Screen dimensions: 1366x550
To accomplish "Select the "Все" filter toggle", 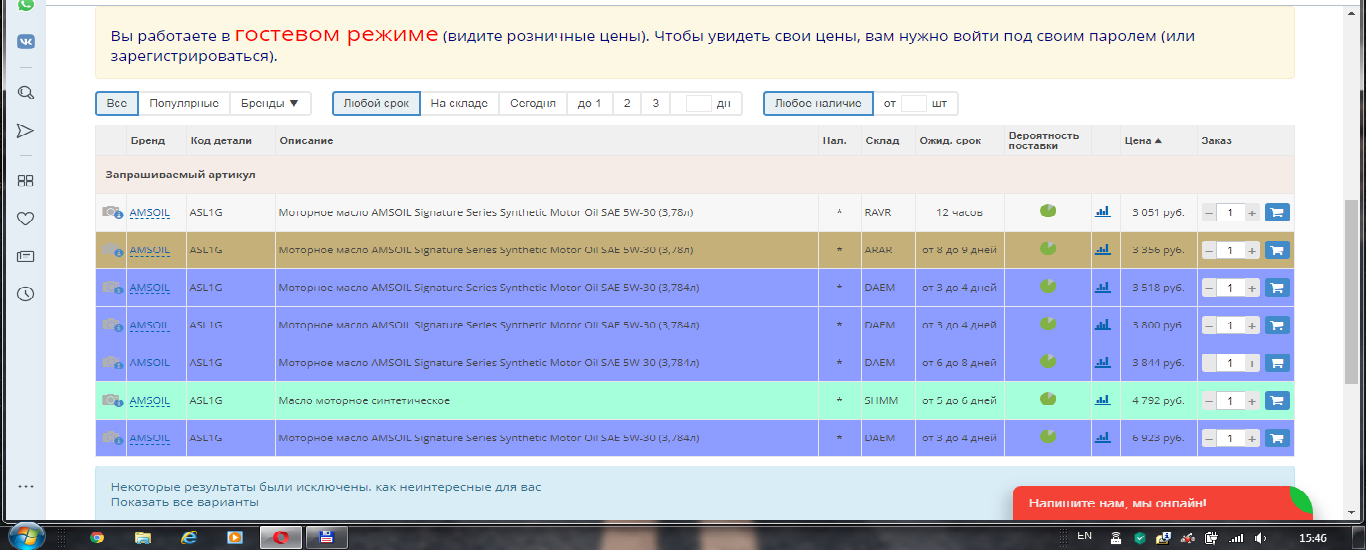I will point(117,103).
